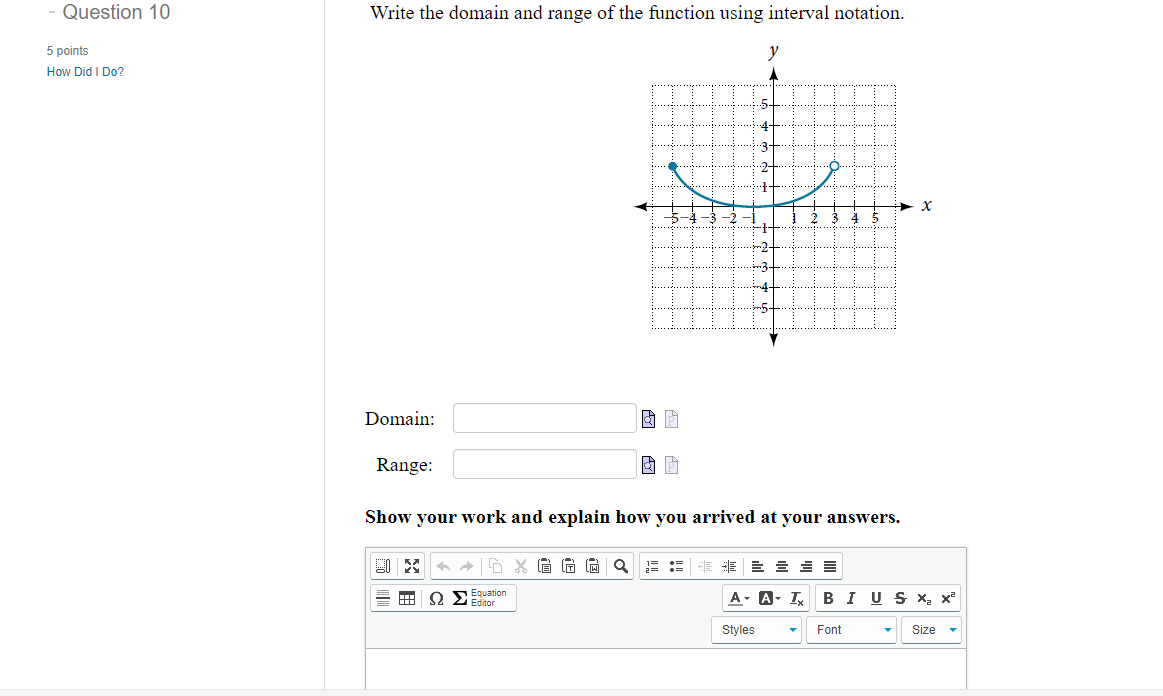Select superscript formatting in the editor
Viewport: 1163px width, 696px height.
coord(946,598)
